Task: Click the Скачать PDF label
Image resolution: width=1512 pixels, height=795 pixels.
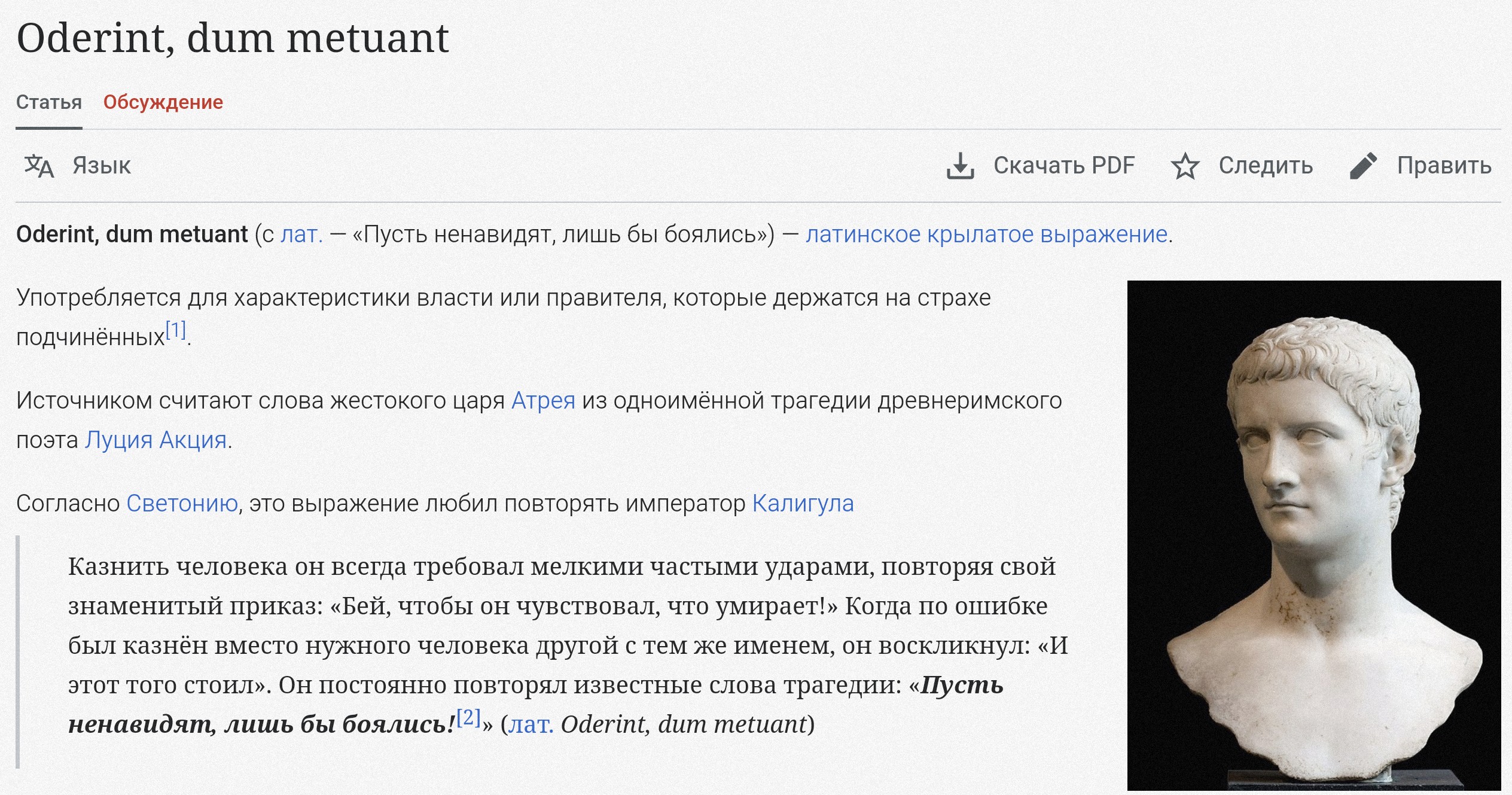Action: point(1064,166)
